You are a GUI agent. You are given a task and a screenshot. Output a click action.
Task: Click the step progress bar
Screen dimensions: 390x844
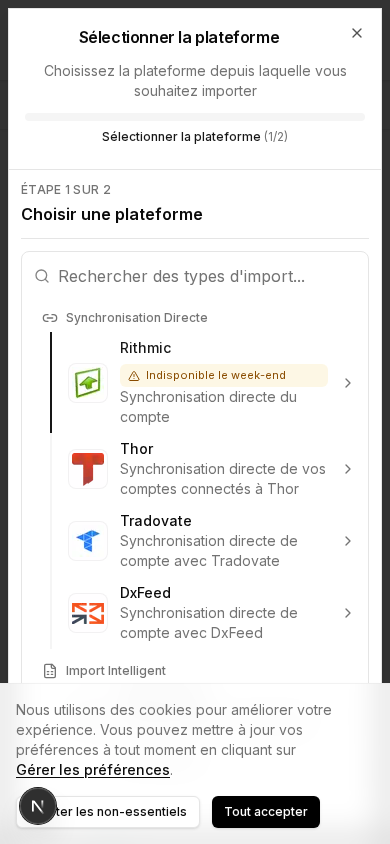pyautogui.click(x=195, y=117)
